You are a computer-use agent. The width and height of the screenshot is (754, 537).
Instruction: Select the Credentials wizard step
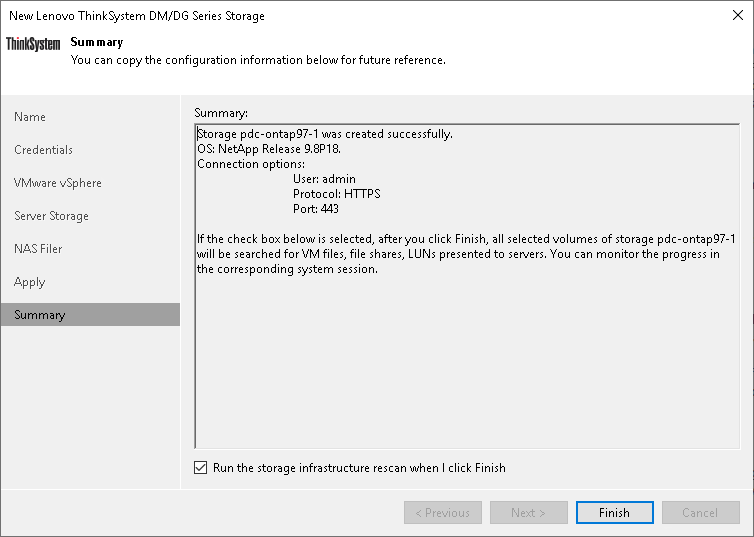tap(90, 150)
